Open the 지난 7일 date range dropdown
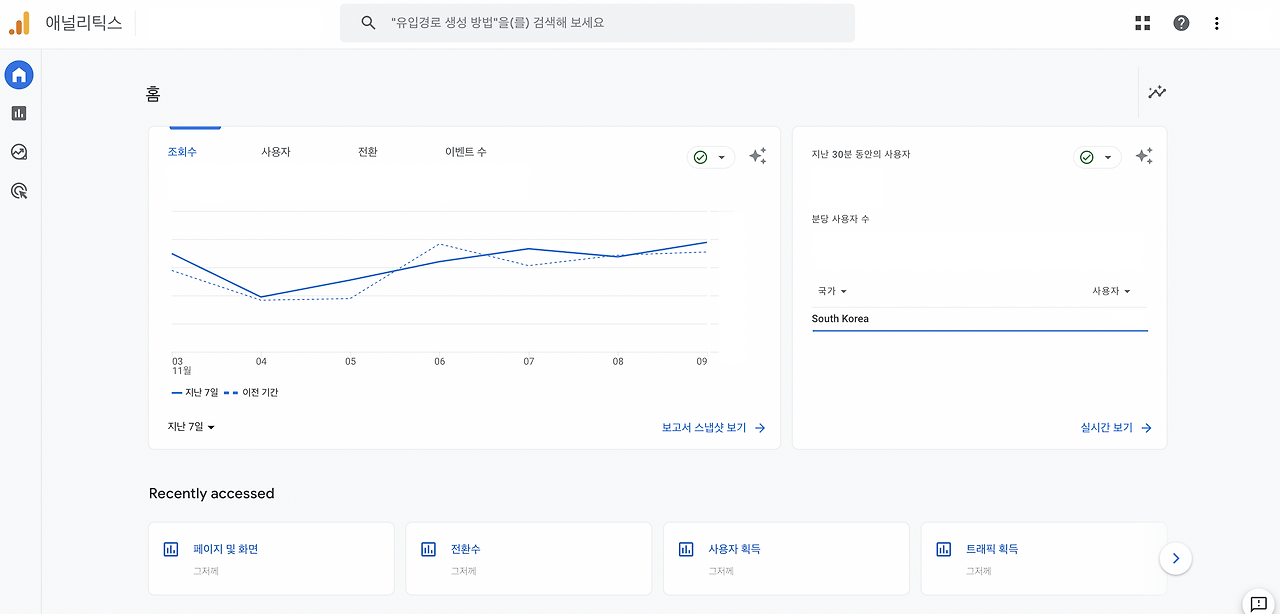 [x=191, y=427]
